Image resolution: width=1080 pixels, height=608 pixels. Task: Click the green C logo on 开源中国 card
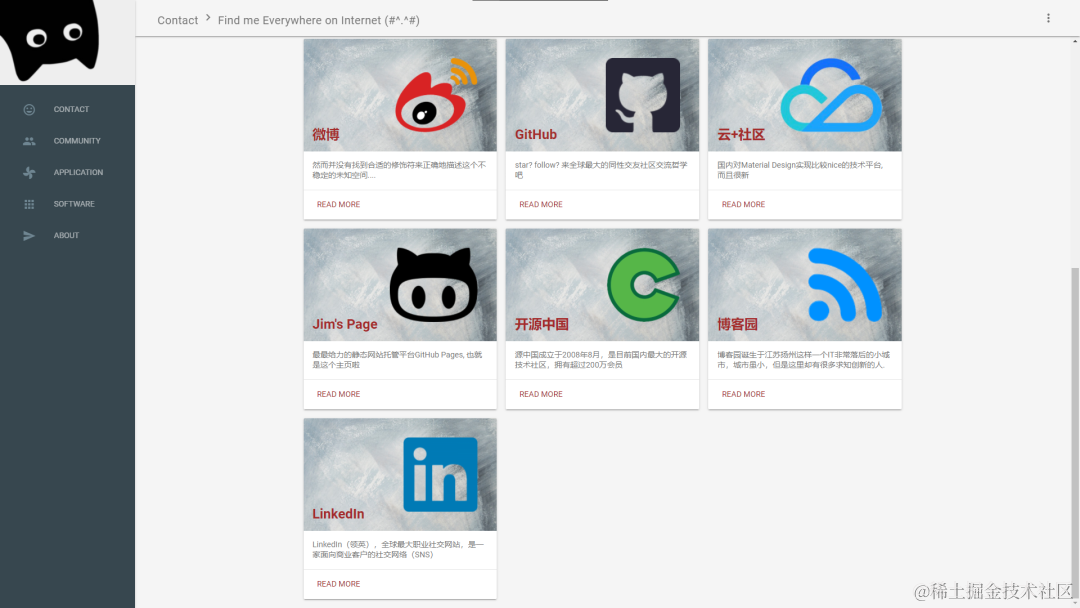(x=643, y=285)
